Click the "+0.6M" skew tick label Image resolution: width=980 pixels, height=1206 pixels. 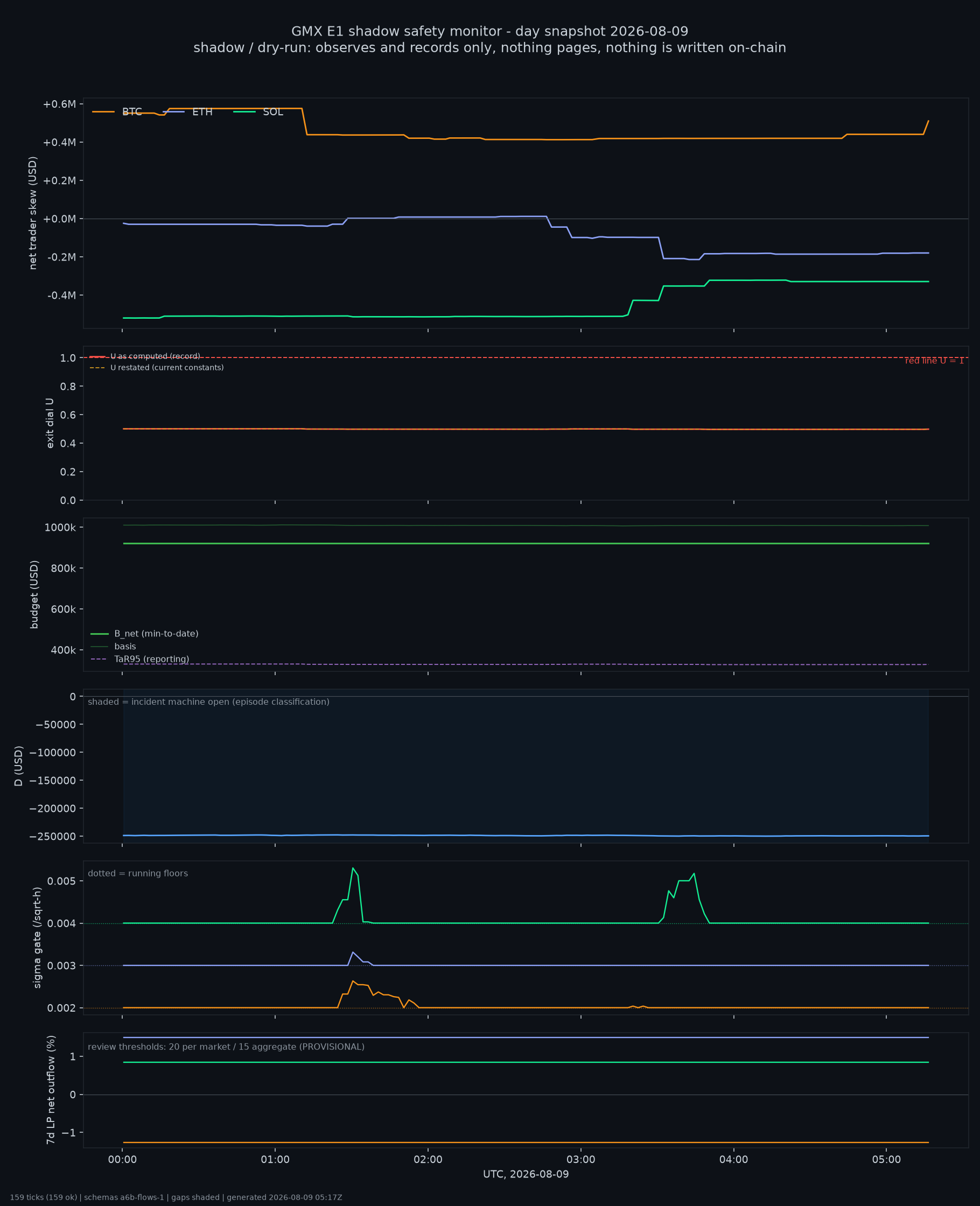pyautogui.click(x=59, y=104)
